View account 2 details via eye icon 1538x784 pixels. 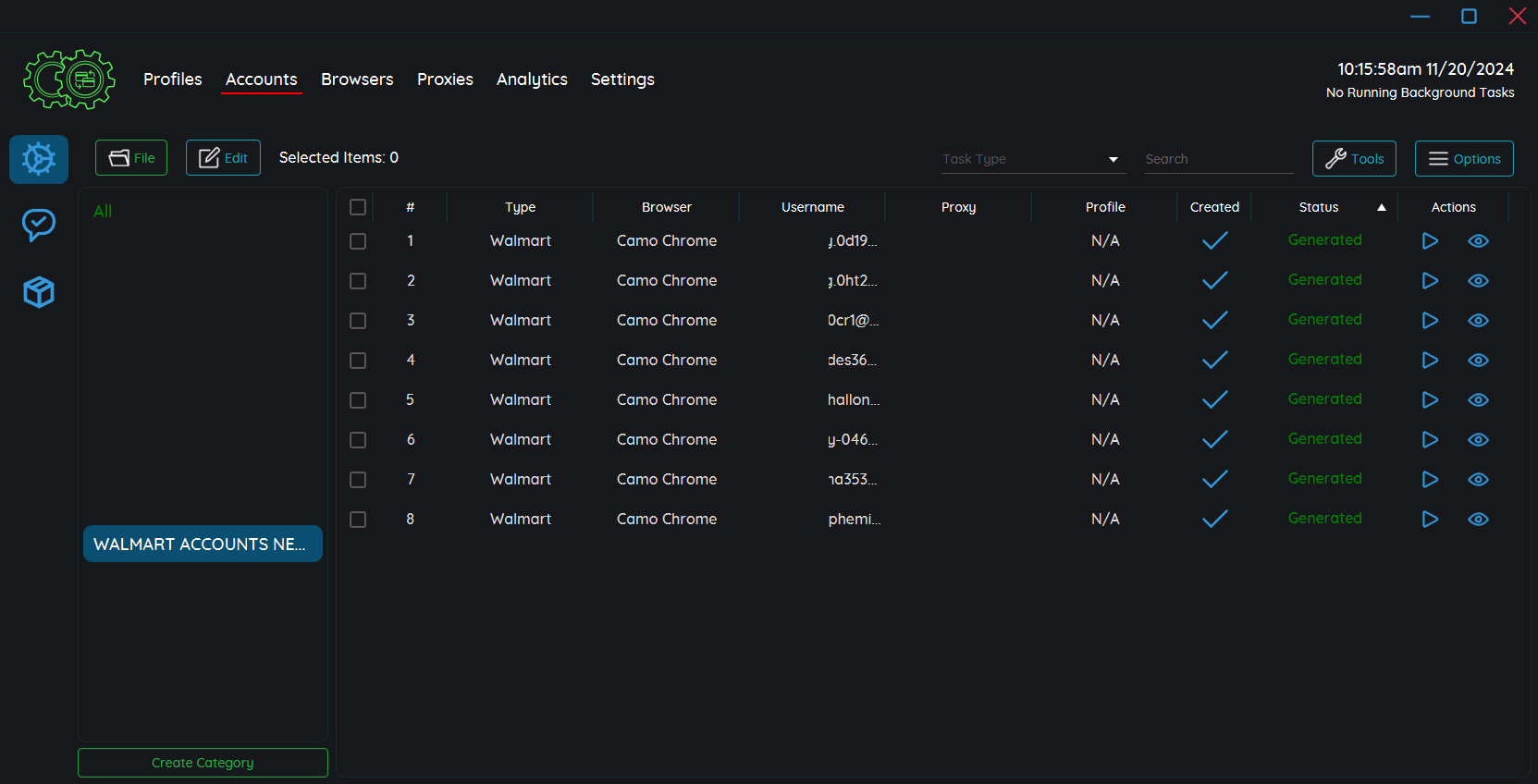coord(1478,281)
